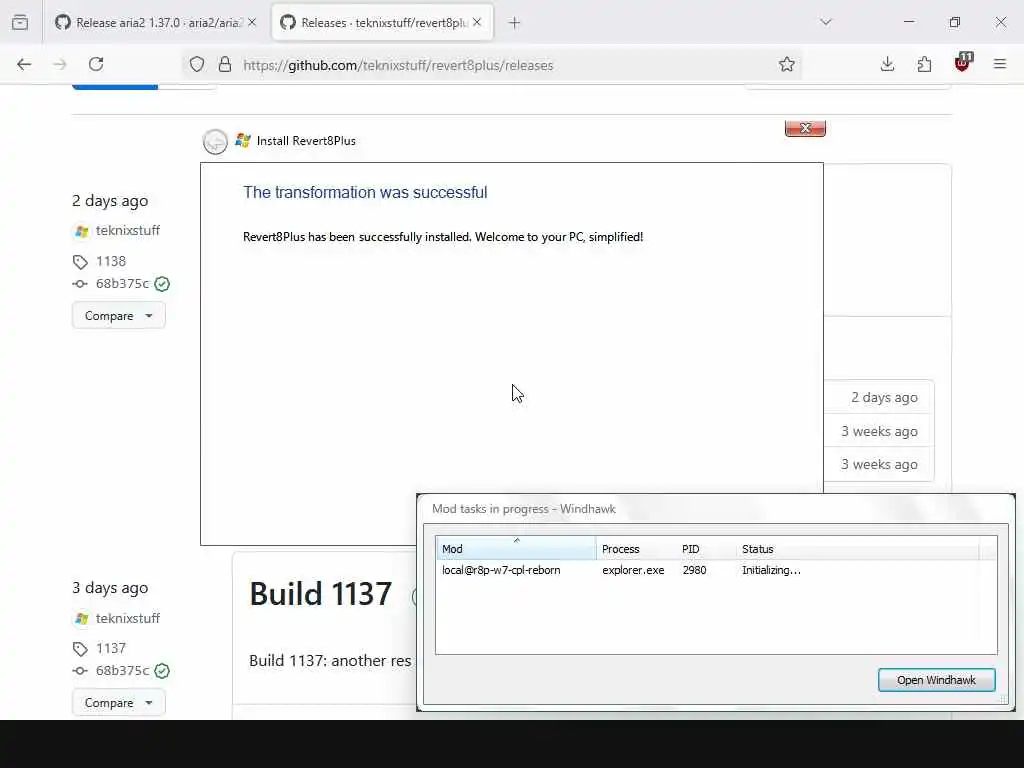This screenshot has height=768, width=1024.
Task: Open the extensions puzzle icon
Action: click(924, 64)
